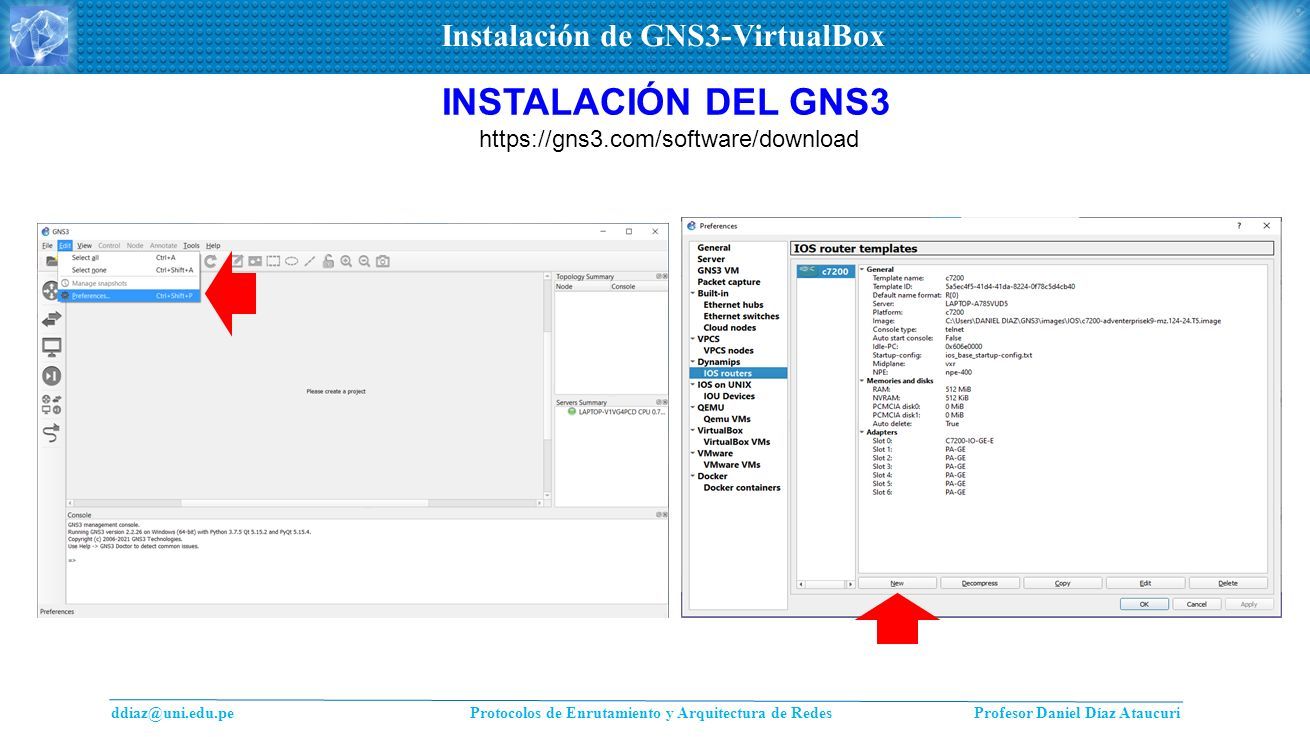Click the Delete template button

1228,583
